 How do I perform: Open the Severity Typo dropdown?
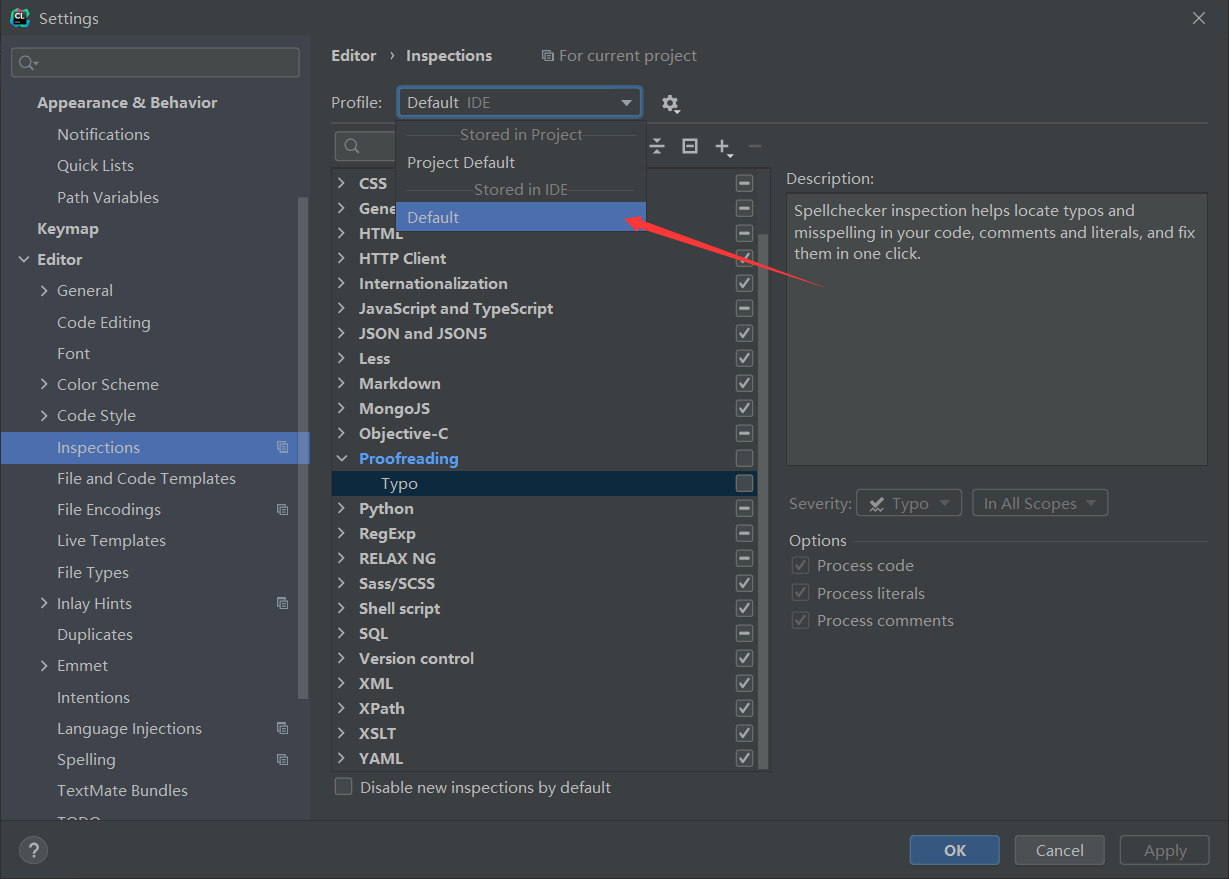(909, 503)
